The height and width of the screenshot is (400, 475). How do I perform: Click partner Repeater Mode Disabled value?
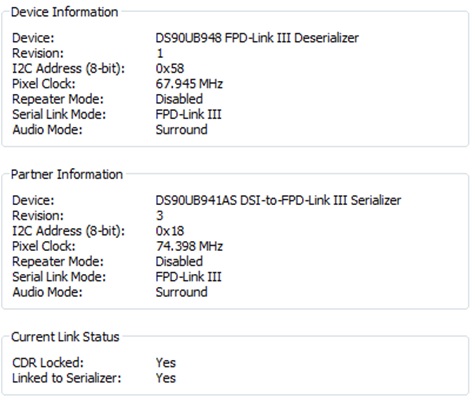(179, 261)
